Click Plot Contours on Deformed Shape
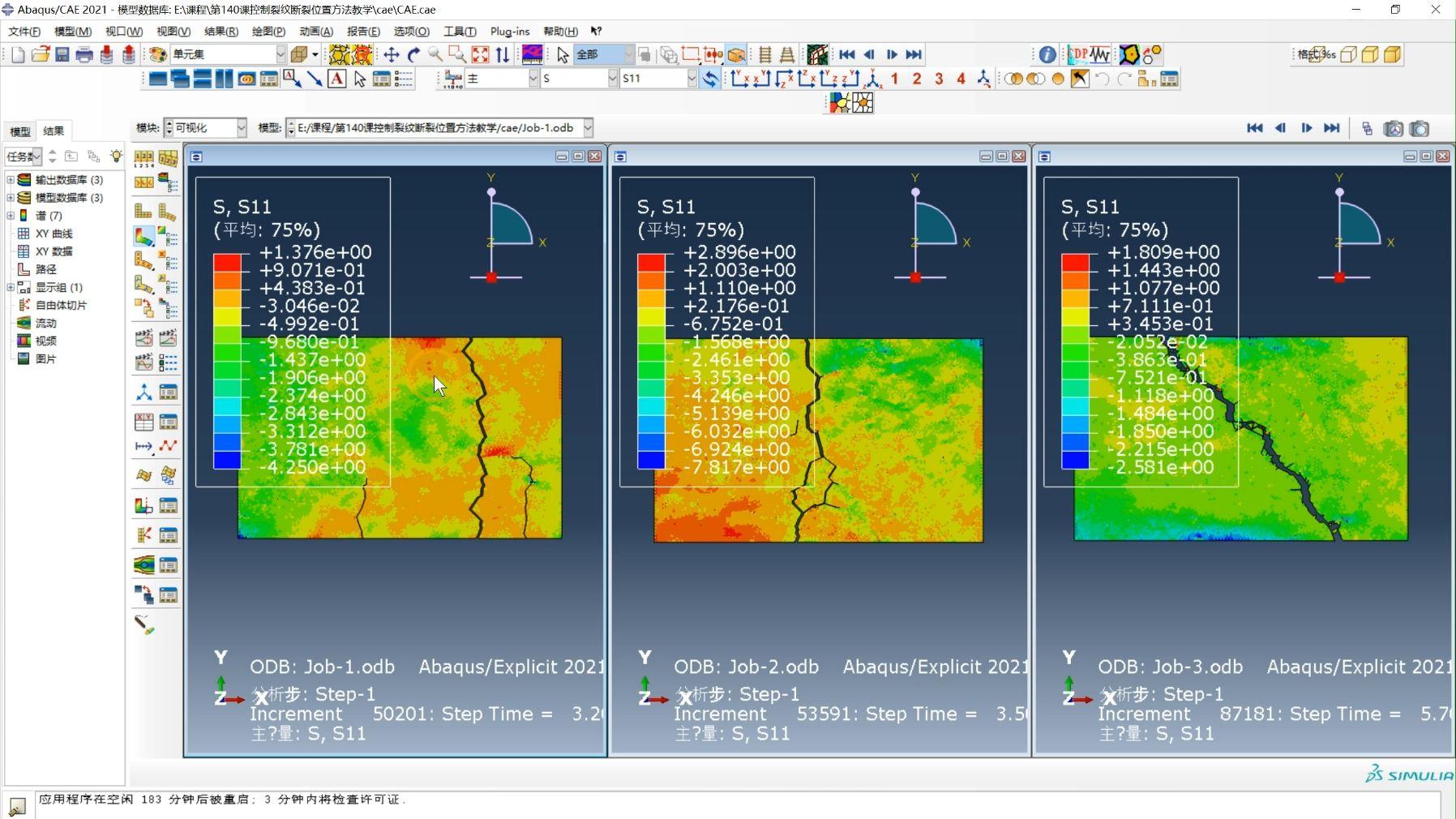This screenshot has height=819, width=1456. point(143,237)
